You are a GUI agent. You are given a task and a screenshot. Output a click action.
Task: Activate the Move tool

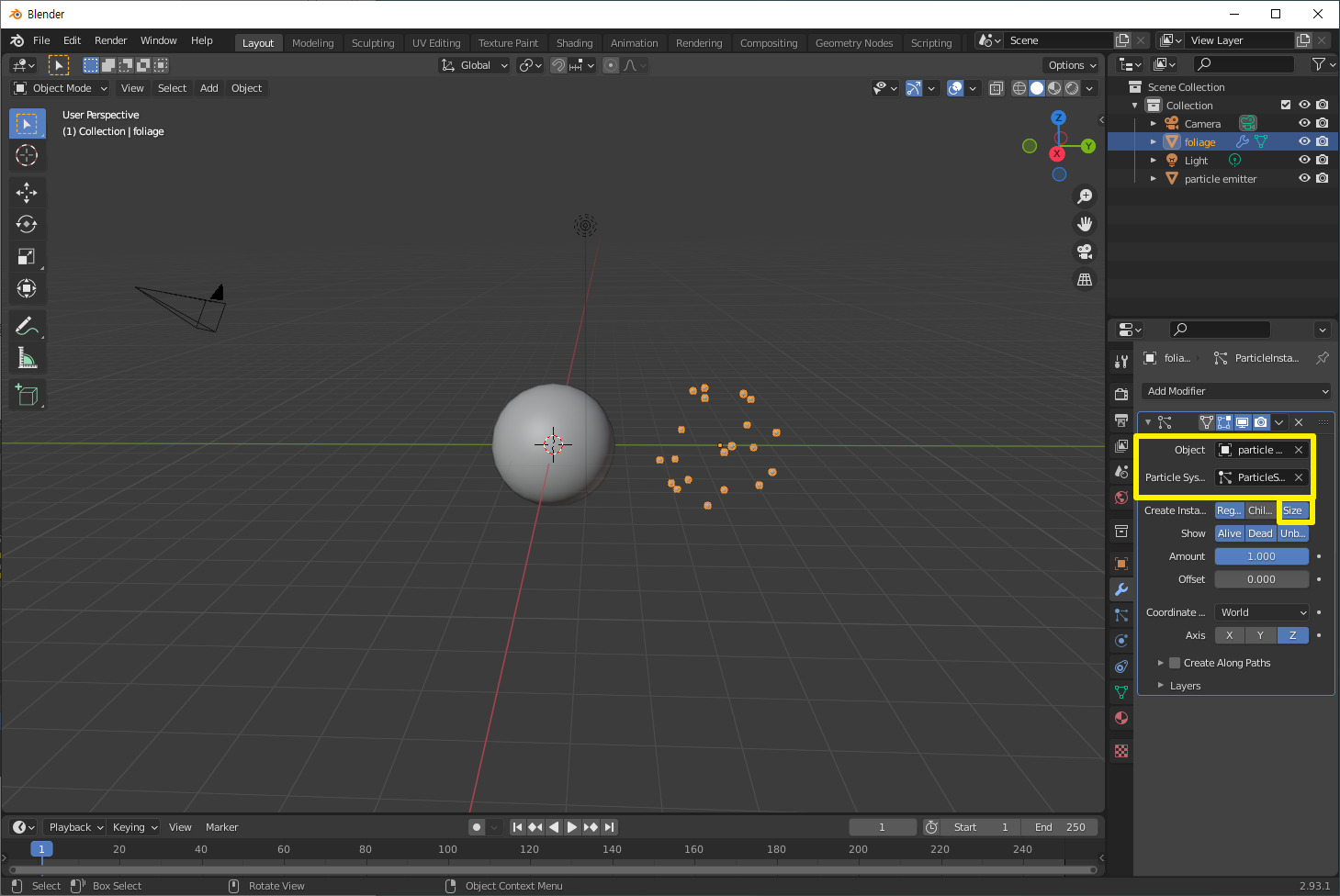27,192
